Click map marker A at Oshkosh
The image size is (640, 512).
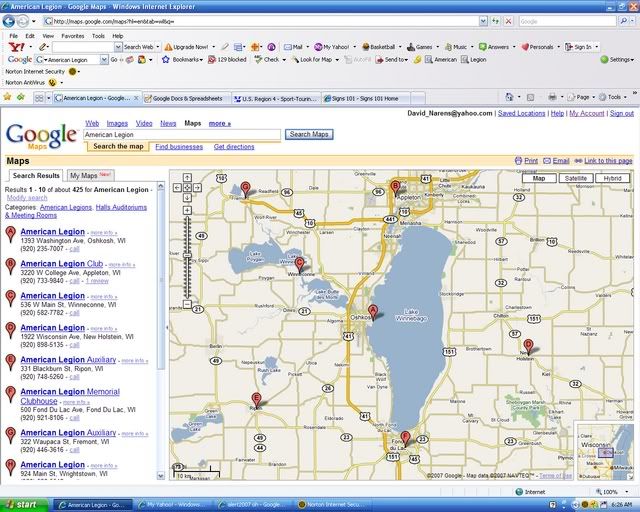click(372, 312)
